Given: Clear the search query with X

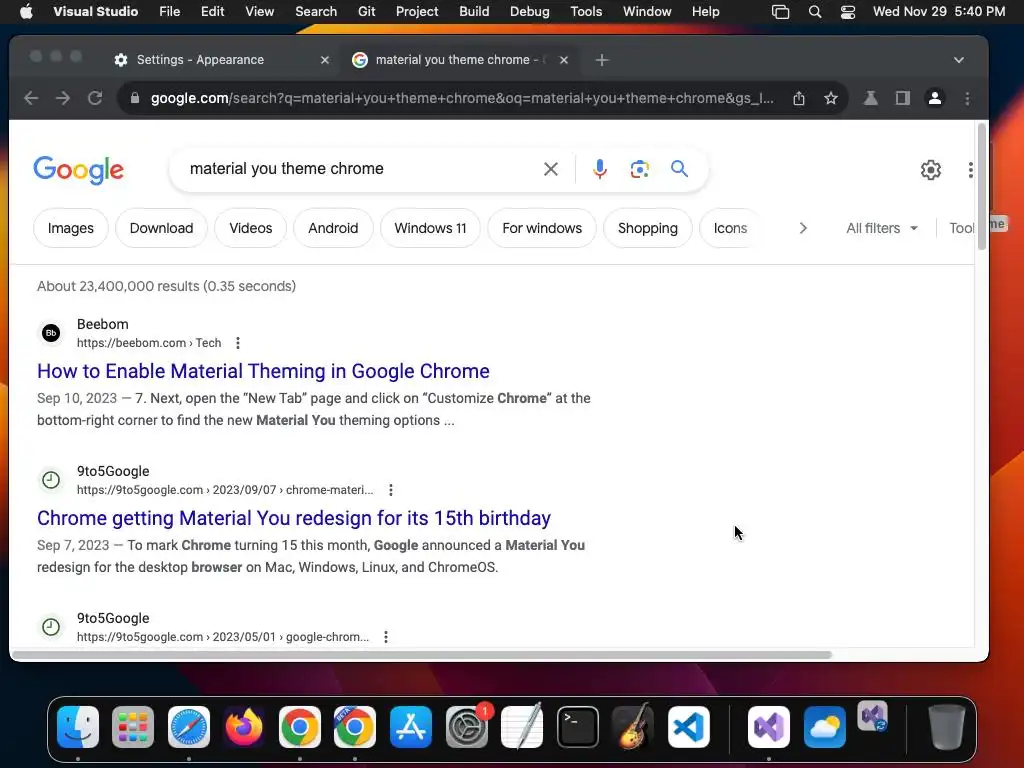Looking at the screenshot, I should coord(551,169).
